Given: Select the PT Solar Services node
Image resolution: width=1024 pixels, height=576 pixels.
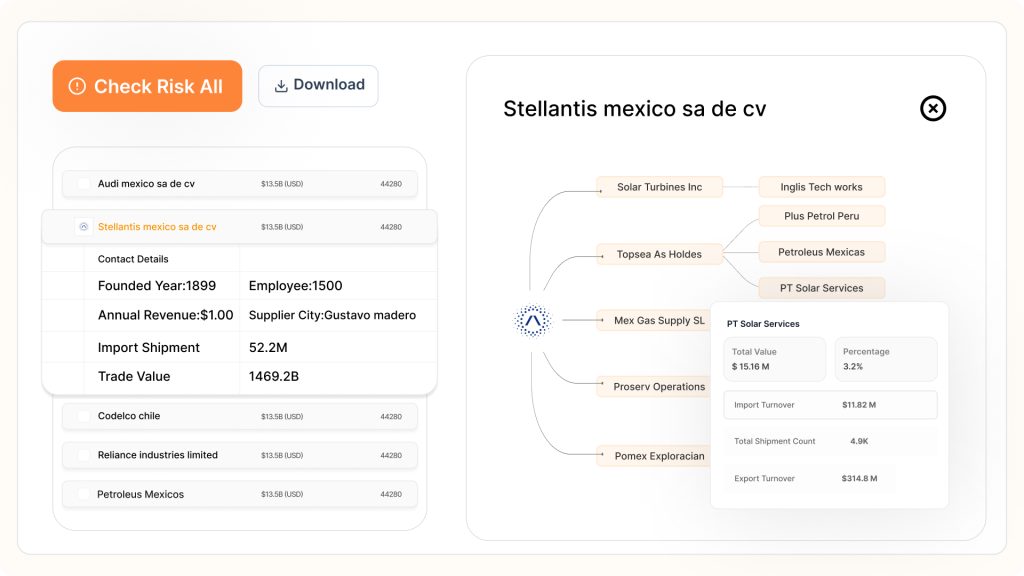Looking at the screenshot, I should click(x=822, y=288).
